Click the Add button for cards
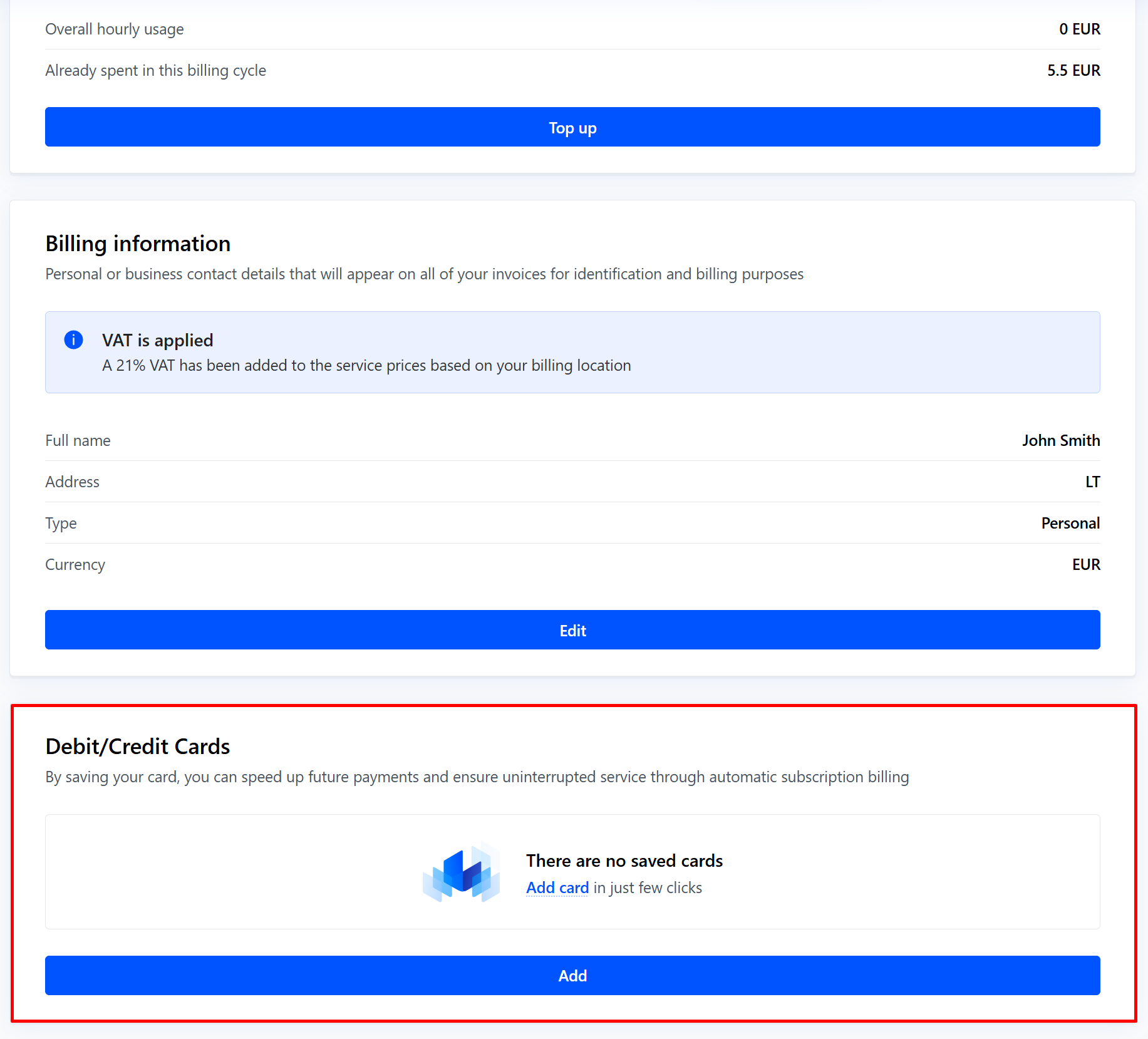This screenshot has height=1039, width=1148. pyautogui.click(x=572, y=975)
